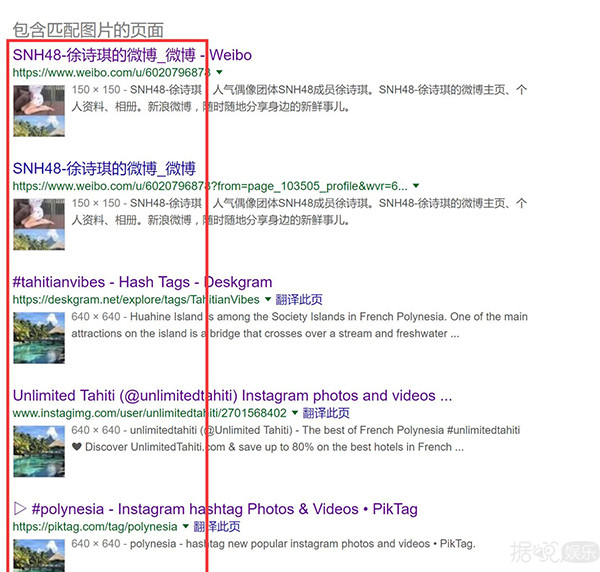Expand dropdown arrow next to the weibo URL with from=page_103505
Image resolution: width=600 pixels, height=572 pixels.
click(x=416, y=186)
